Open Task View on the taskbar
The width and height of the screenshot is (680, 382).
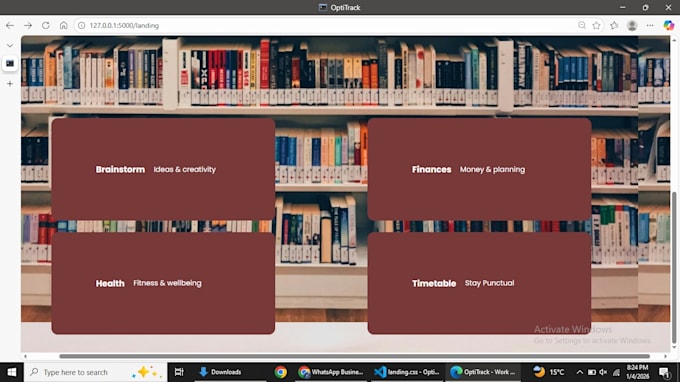tap(179, 372)
